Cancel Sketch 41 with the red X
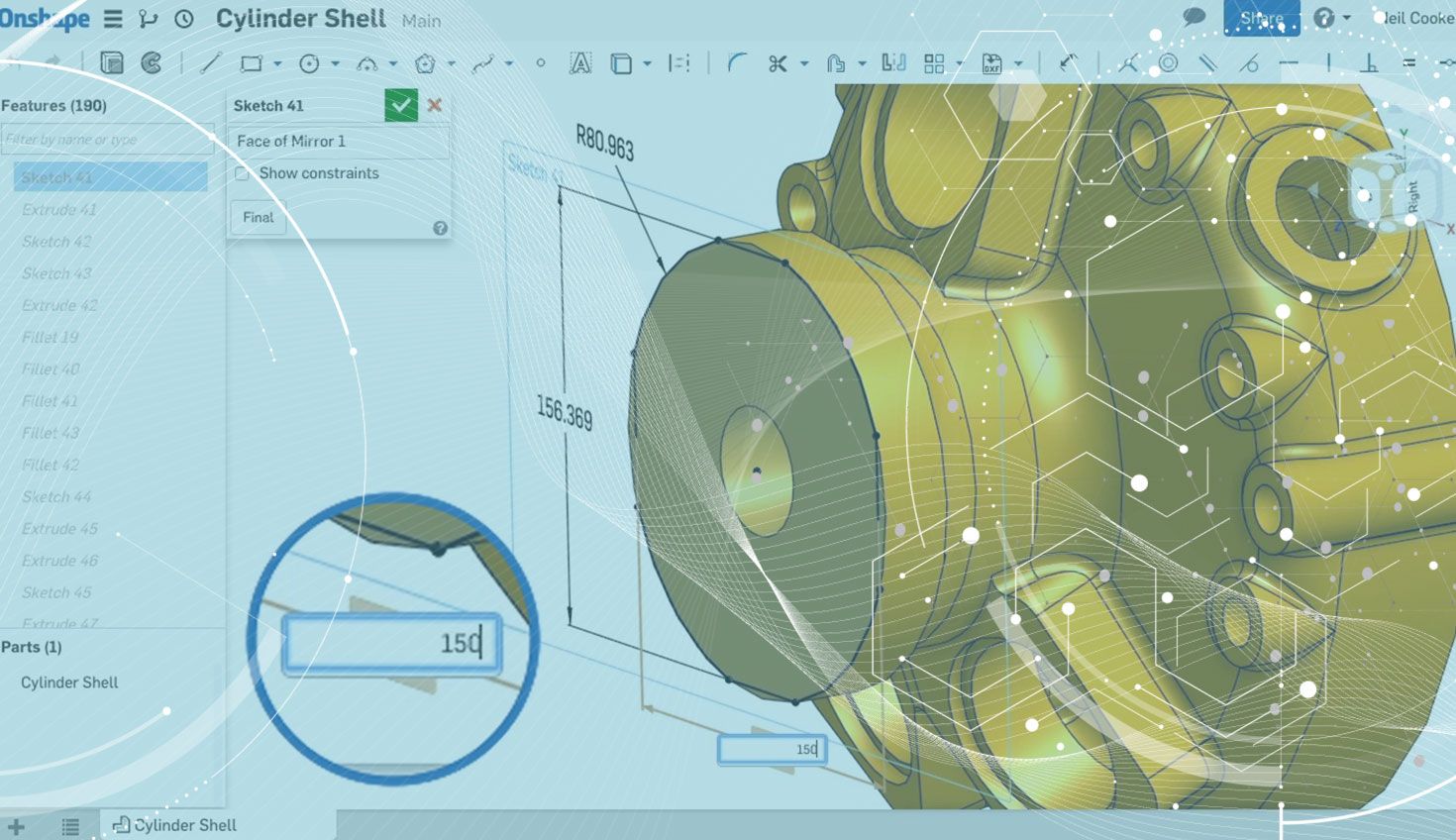This screenshot has height=840, width=1456. 434,105
